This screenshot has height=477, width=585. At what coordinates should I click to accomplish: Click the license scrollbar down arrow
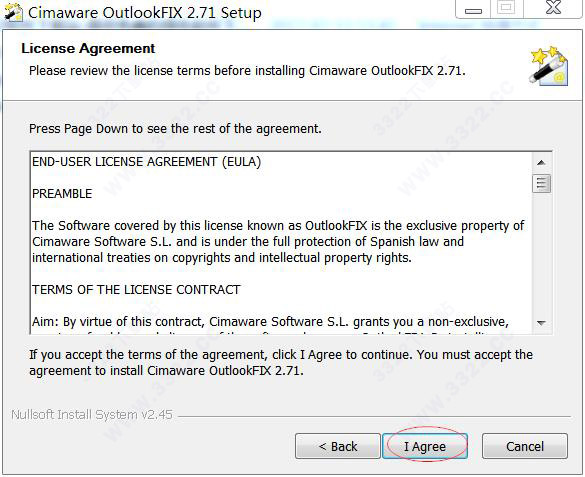tap(541, 323)
